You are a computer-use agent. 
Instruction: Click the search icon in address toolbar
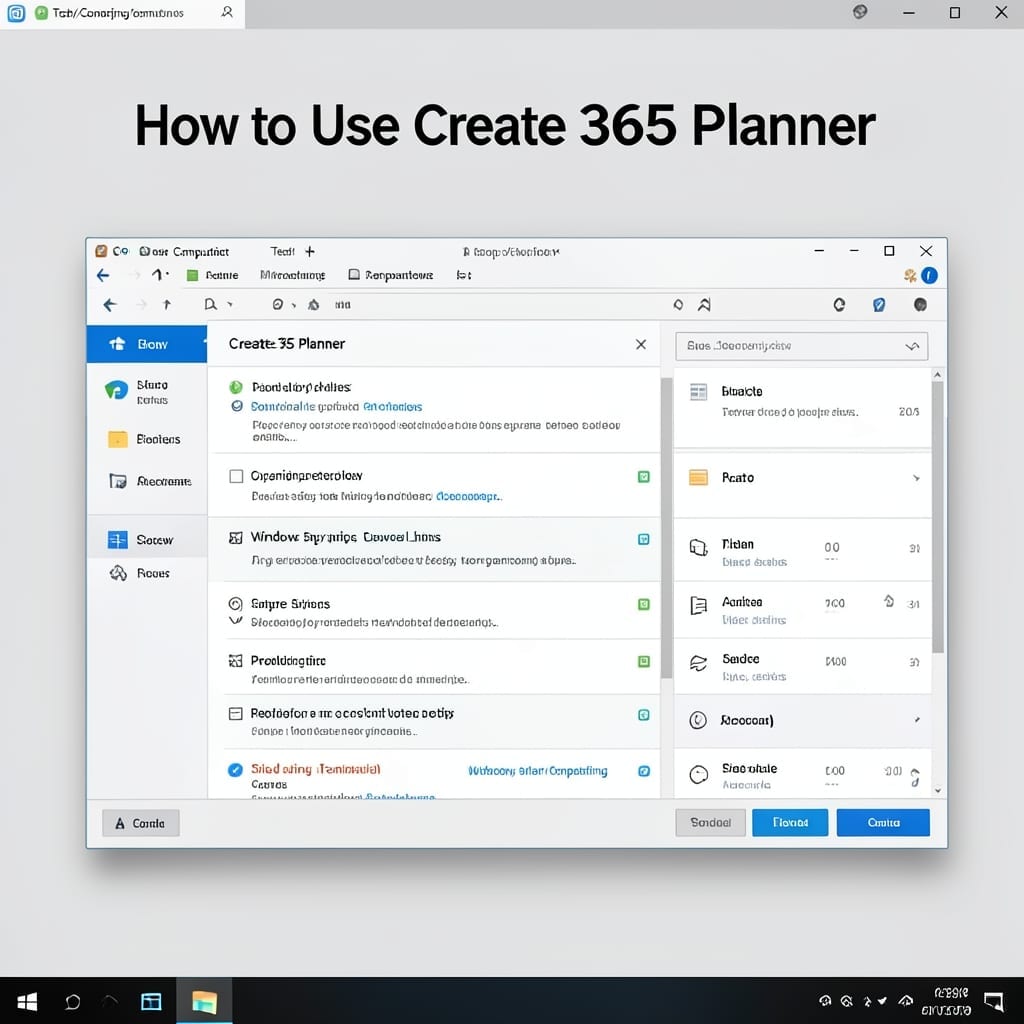click(x=210, y=304)
